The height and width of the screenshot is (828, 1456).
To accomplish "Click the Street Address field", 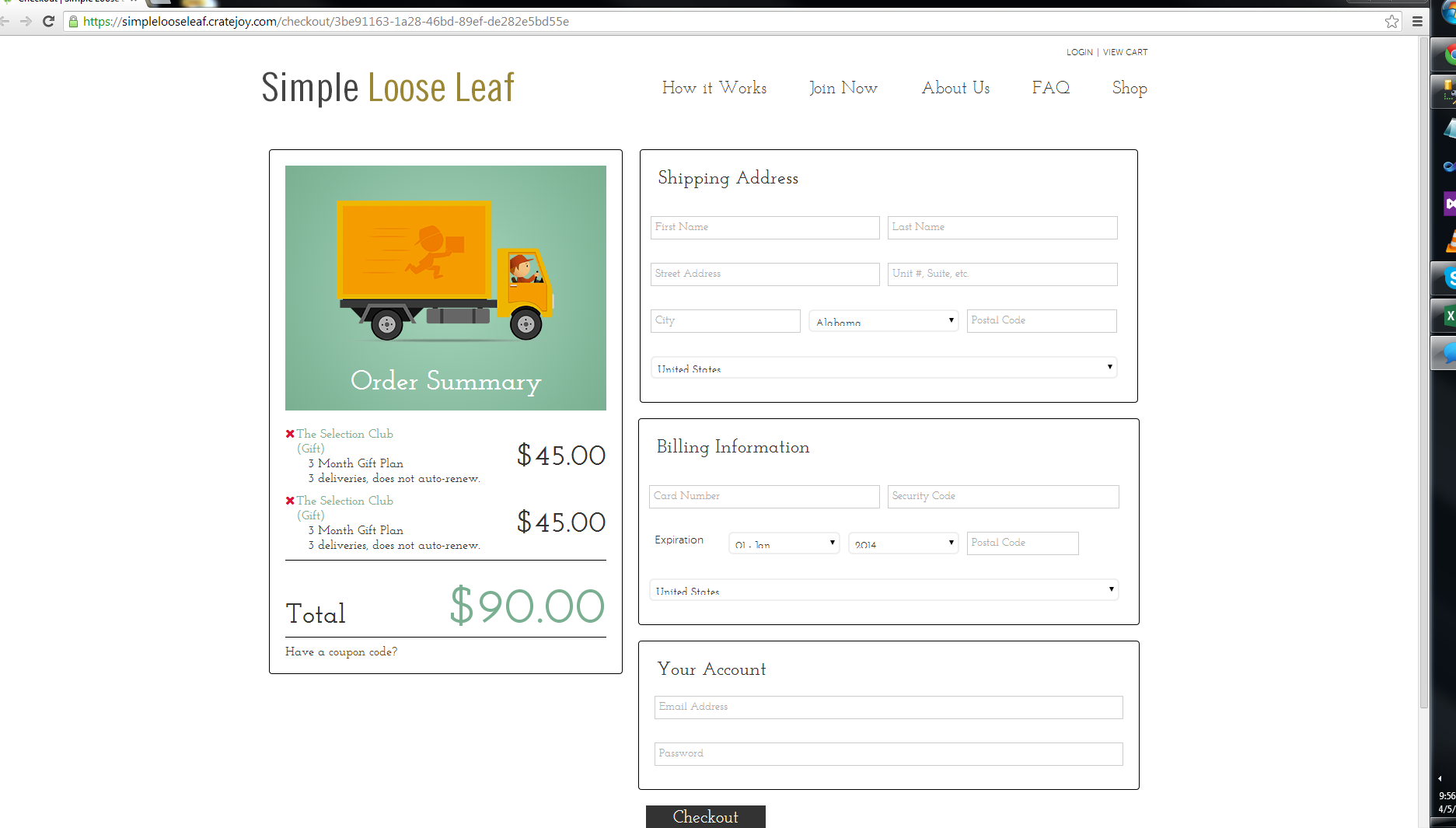I will [x=765, y=274].
